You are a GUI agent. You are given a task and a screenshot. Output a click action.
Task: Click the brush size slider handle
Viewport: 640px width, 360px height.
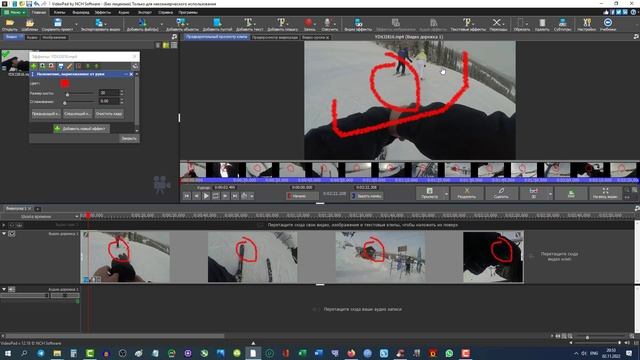pos(67,94)
